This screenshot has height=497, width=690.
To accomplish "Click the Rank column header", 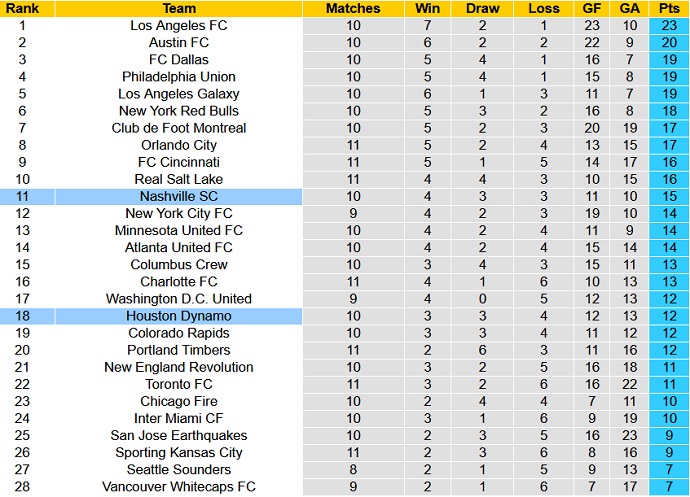I will pos(28,8).
